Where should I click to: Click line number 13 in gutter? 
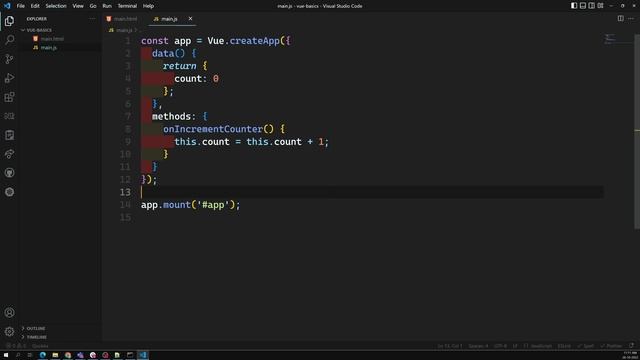(125, 192)
